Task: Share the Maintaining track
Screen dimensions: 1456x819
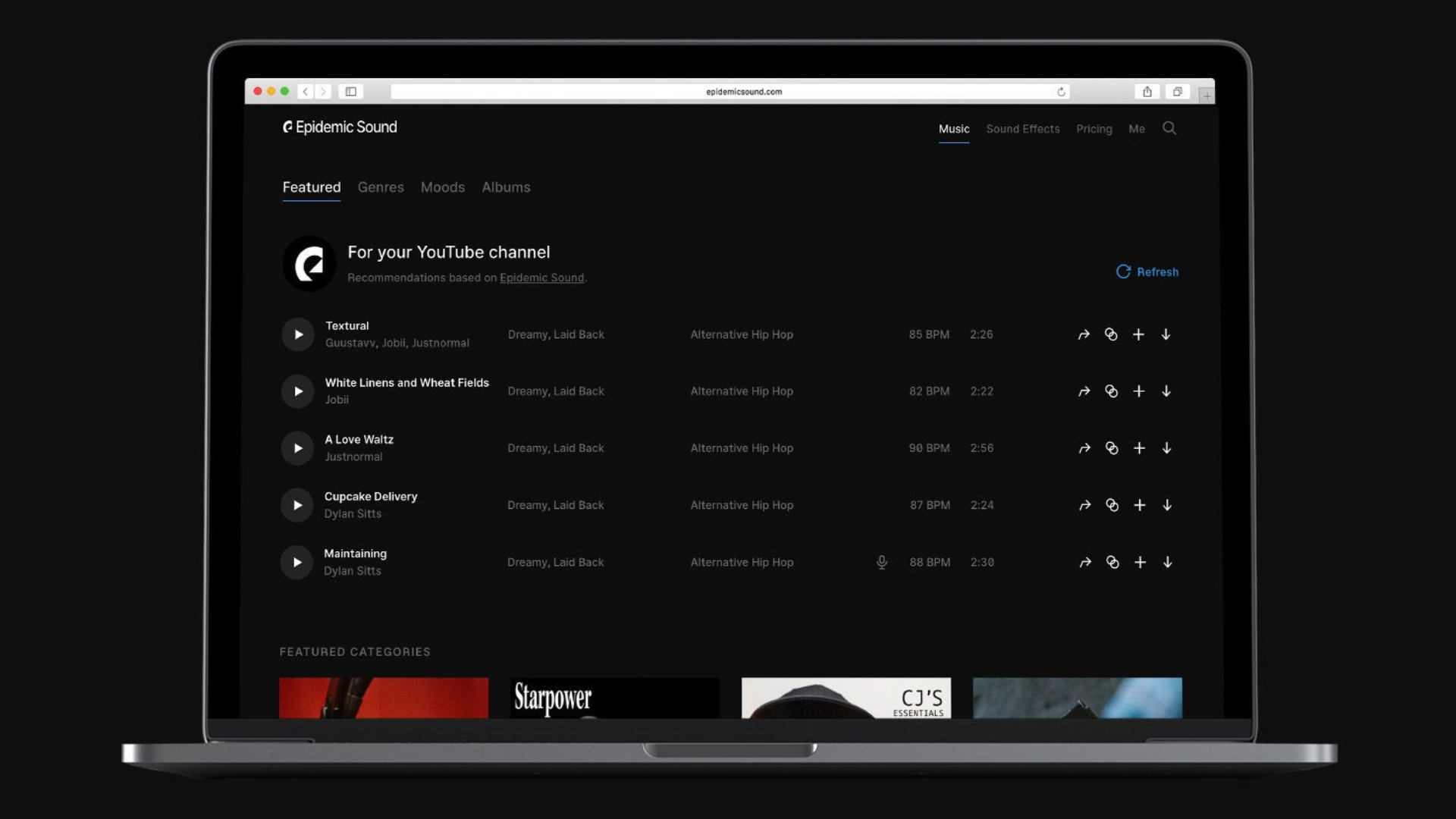Action: [x=1085, y=562]
